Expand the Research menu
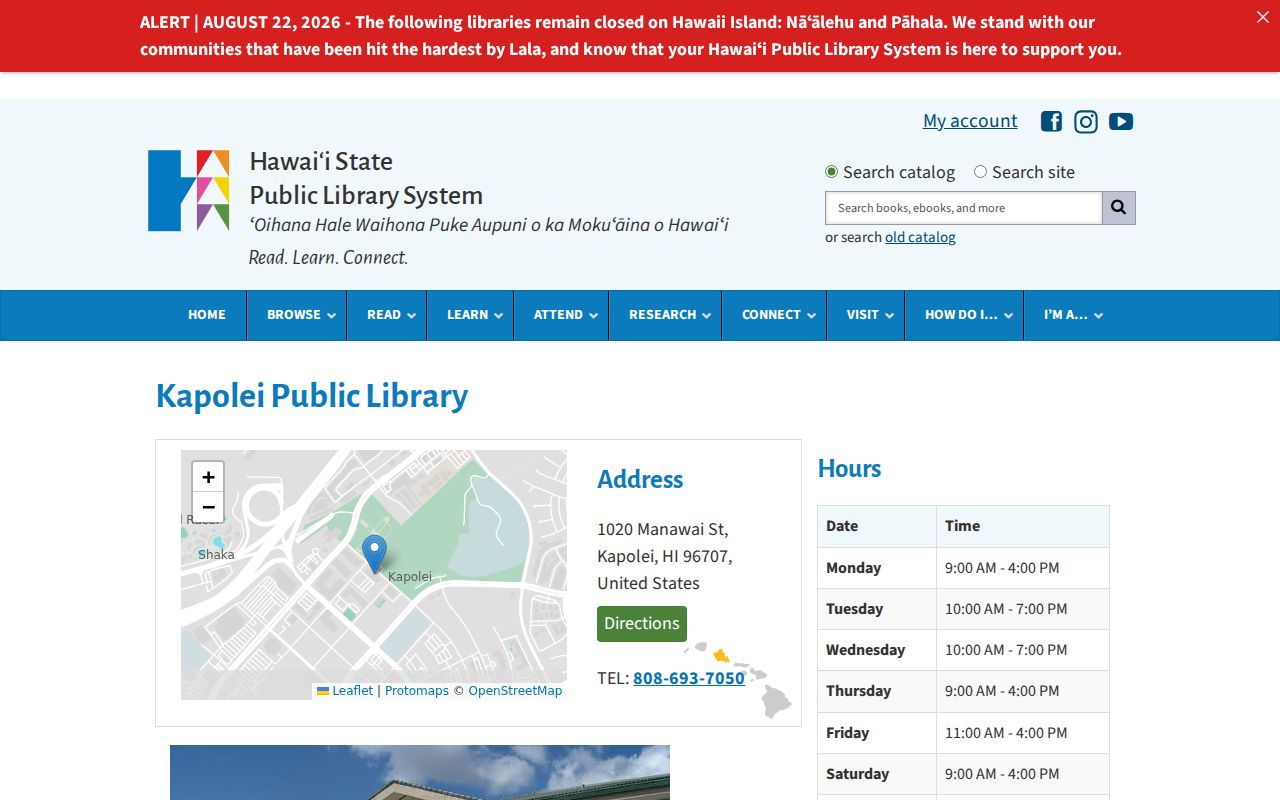This screenshot has width=1280, height=800. 665,315
